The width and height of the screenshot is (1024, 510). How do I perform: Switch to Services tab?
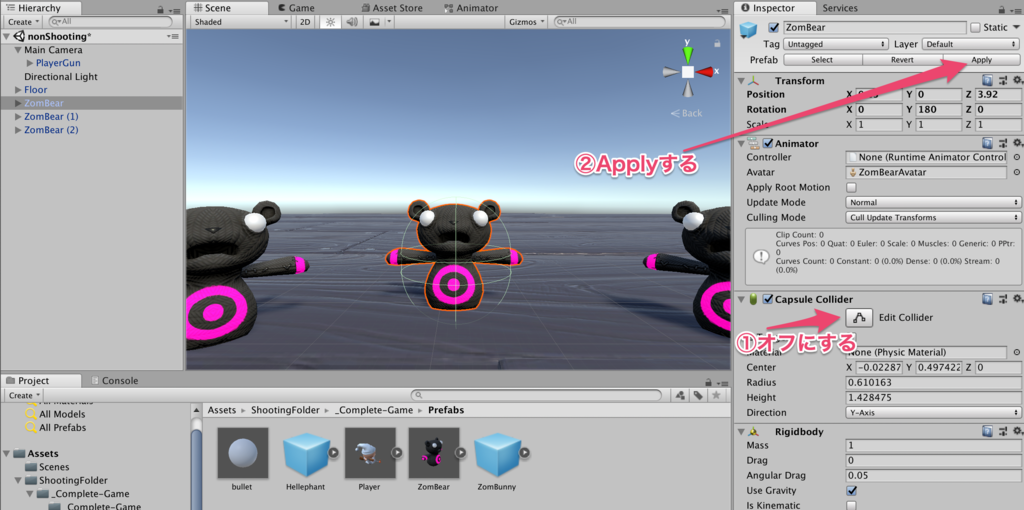840,8
